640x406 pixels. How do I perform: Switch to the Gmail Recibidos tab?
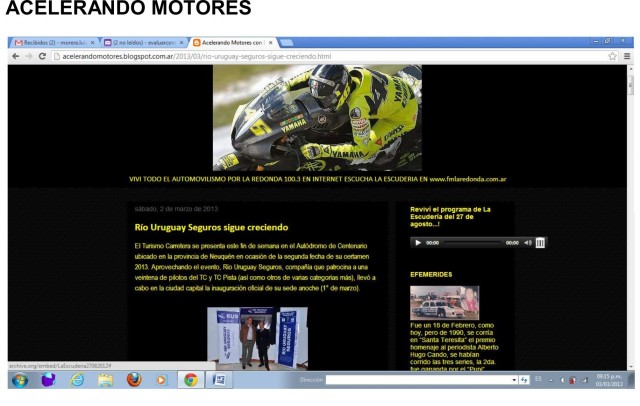click(50, 43)
